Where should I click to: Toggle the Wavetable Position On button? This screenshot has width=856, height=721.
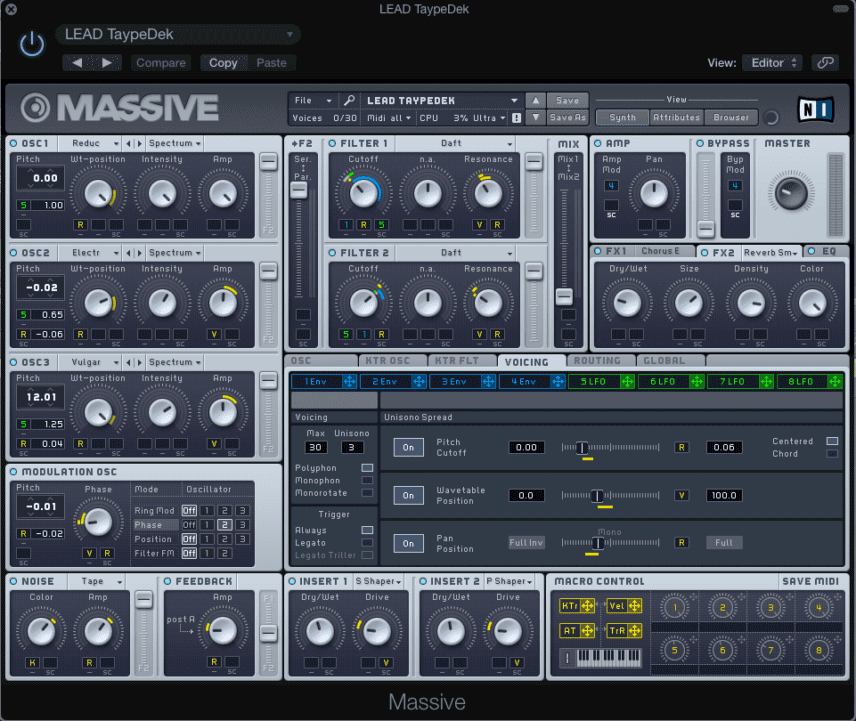[408, 496]
